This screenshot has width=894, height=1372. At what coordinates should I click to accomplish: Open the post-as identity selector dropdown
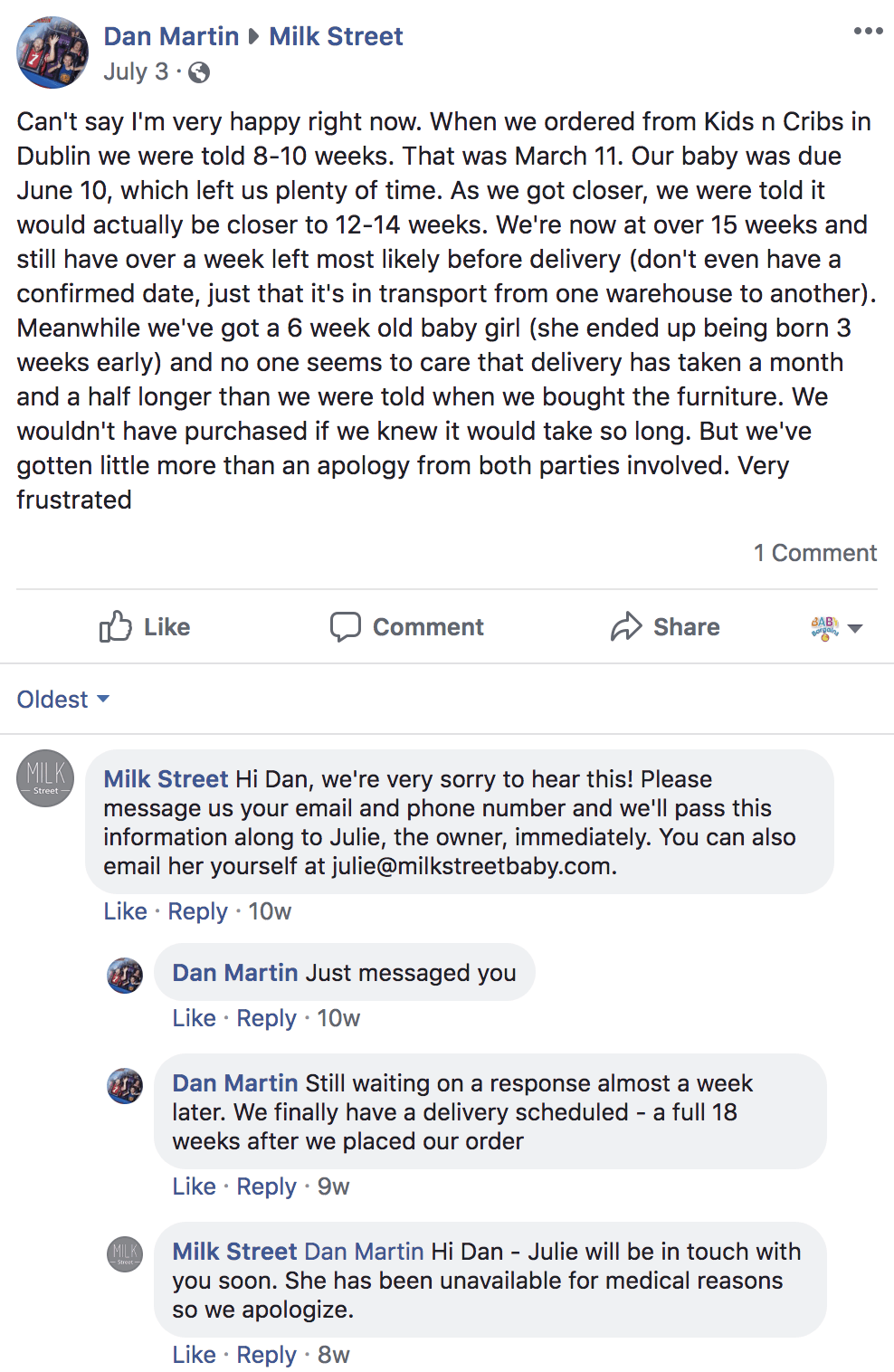point(836,627)
